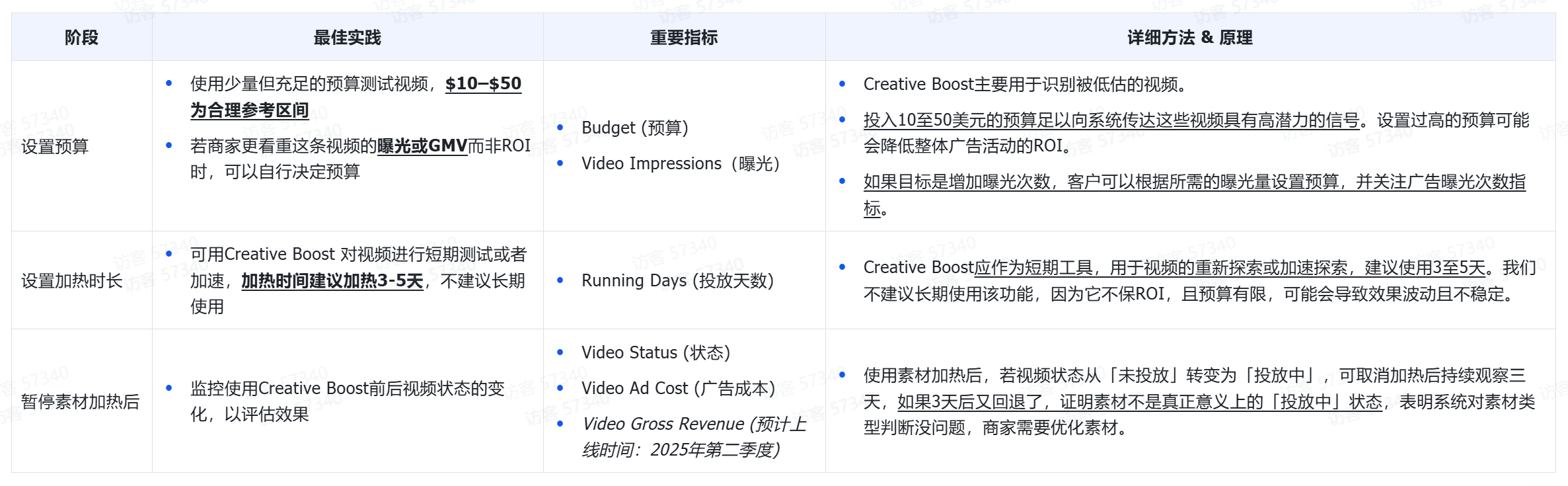
Task: Select the 暂停素材加热后 row label
Action: [x=81, y=401]
